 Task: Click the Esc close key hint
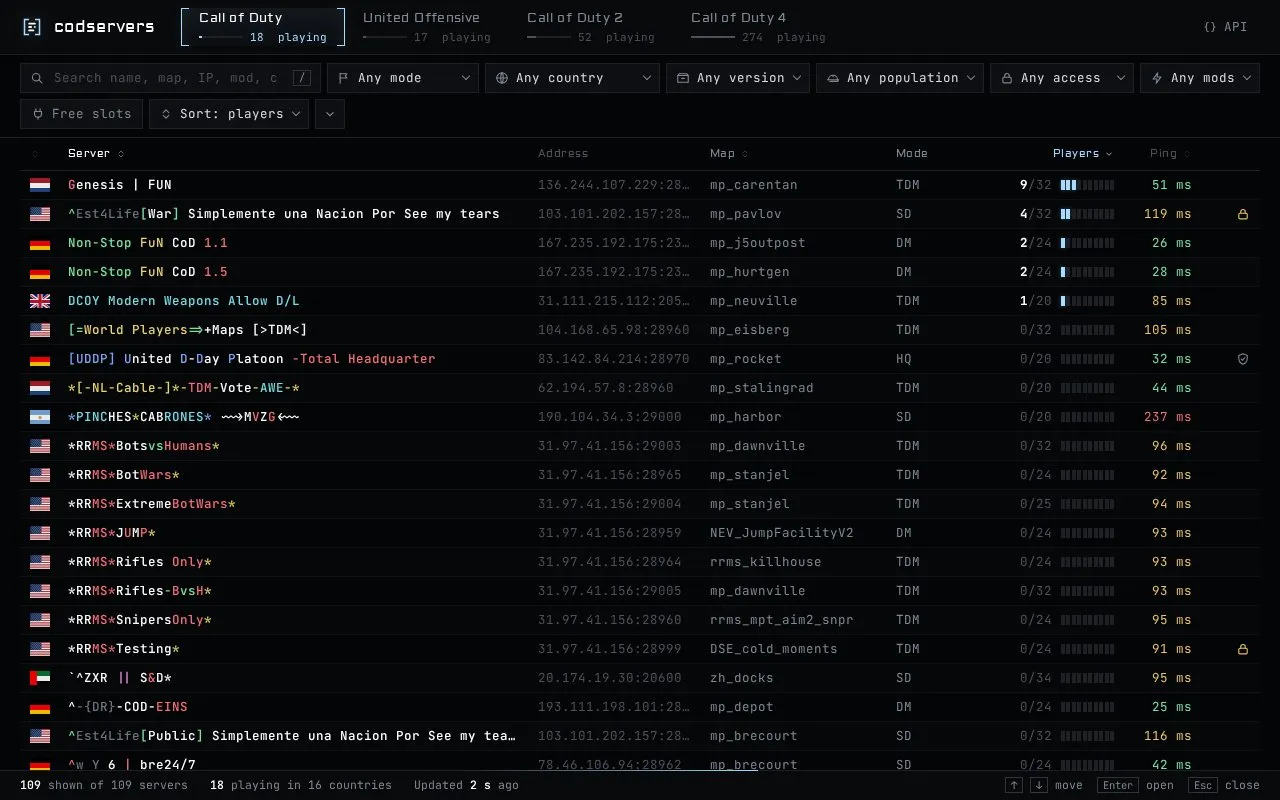[1224, 785]
